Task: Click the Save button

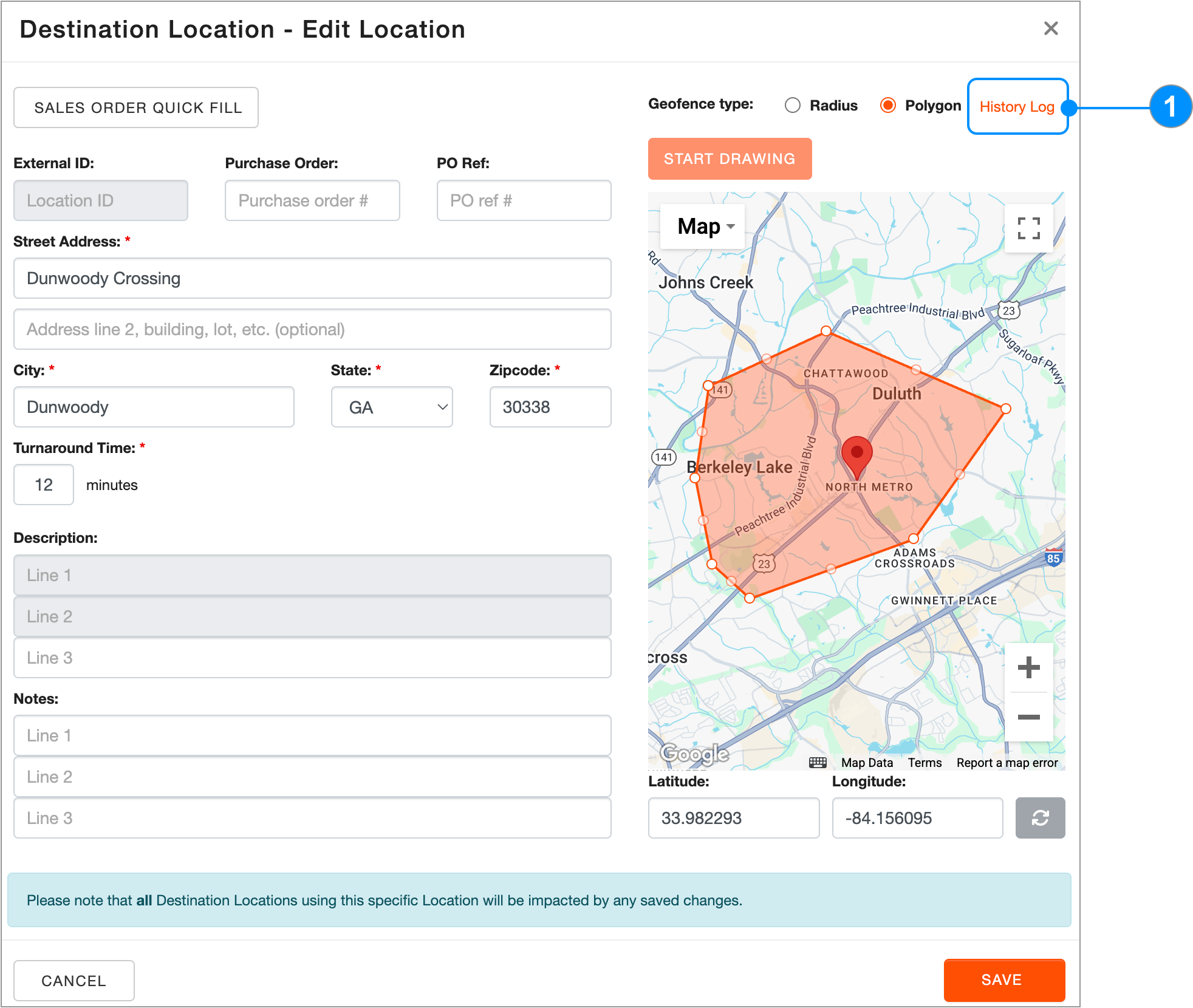Action: 1003,980
